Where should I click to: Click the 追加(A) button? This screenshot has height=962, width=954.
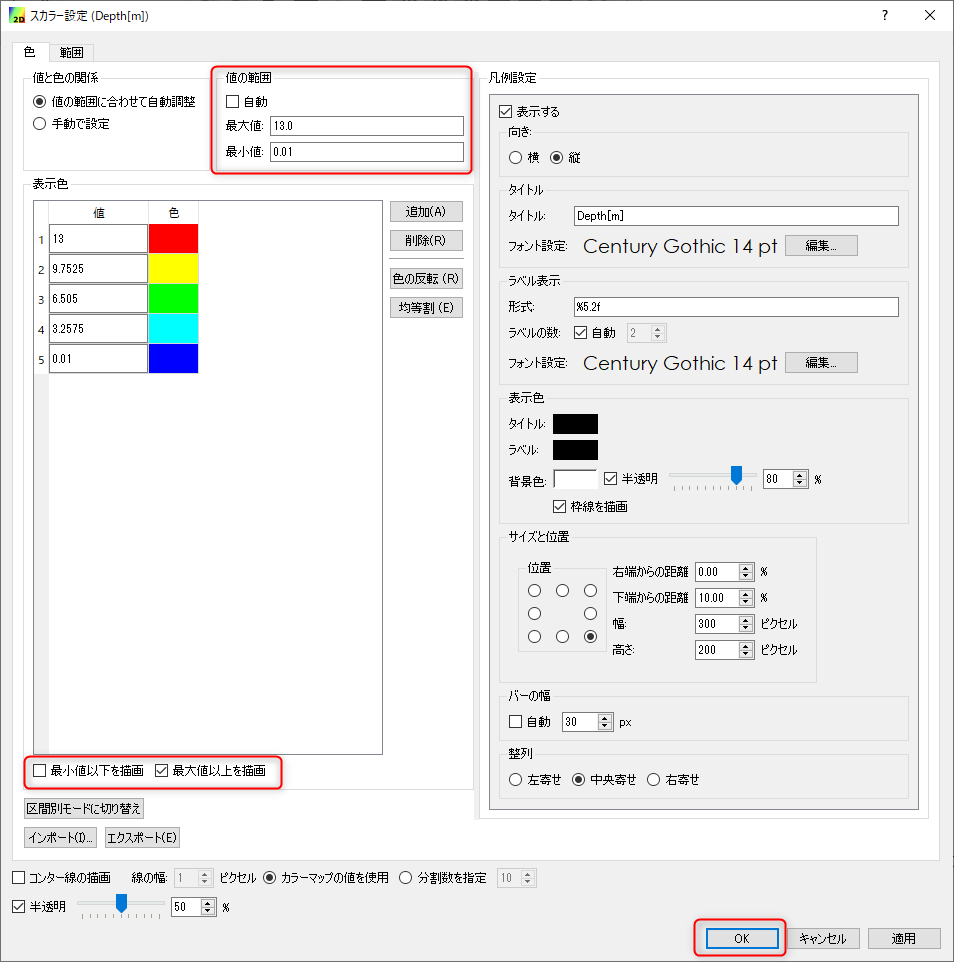click(x=426, y=212)
